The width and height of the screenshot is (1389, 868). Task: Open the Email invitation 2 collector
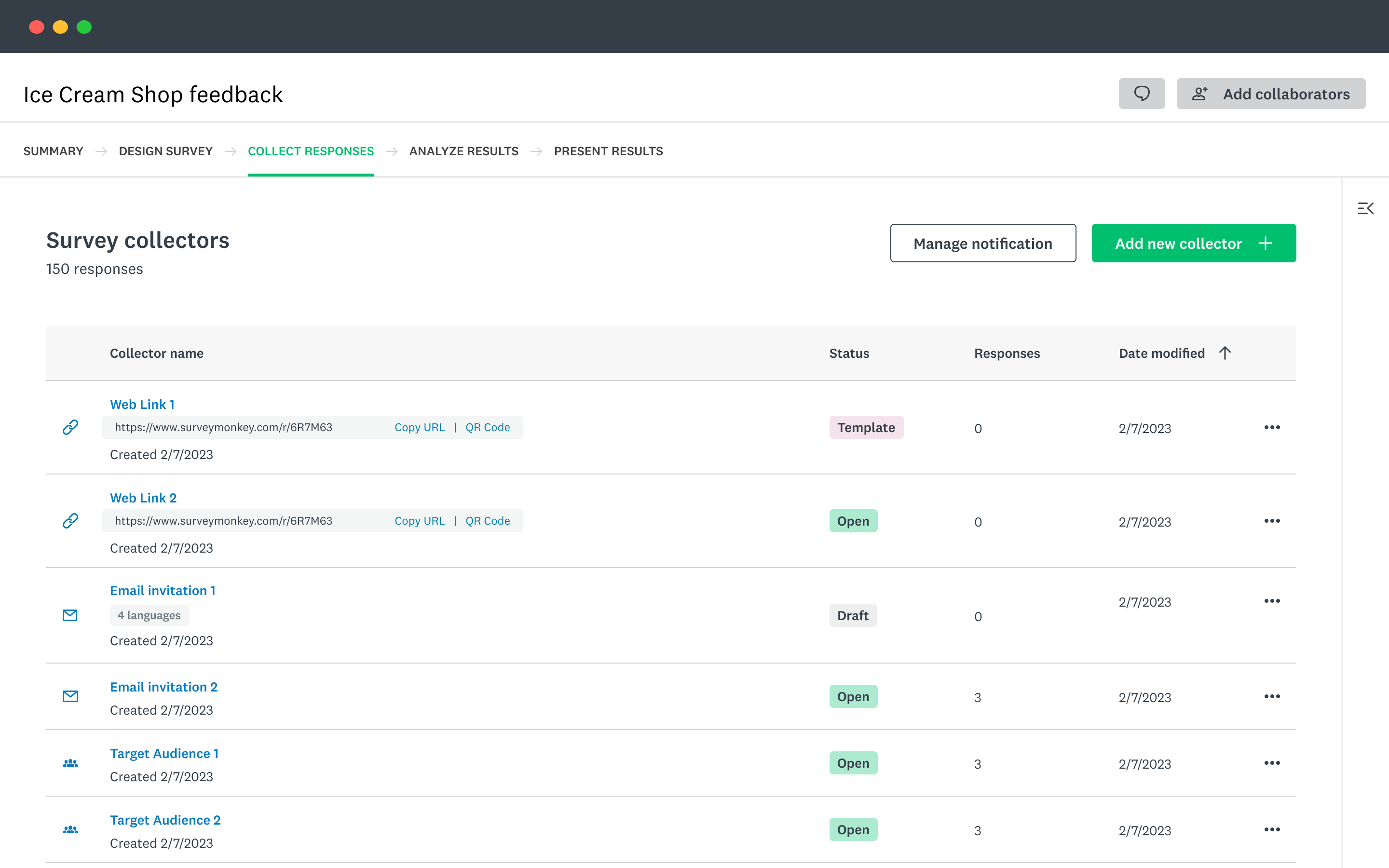coord(163,687)
